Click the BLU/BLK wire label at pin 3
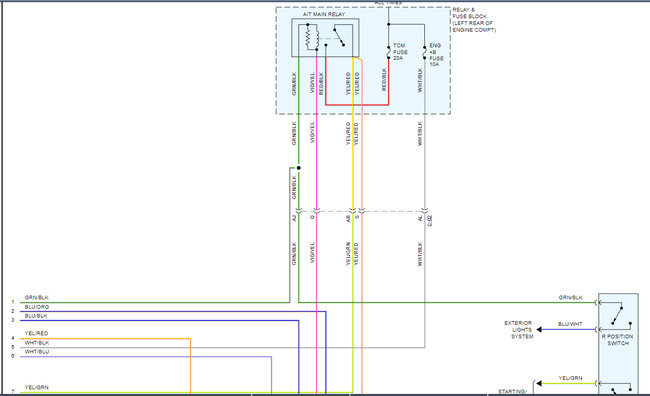Viewport: 650px width, 396px height. pos(36,316)
